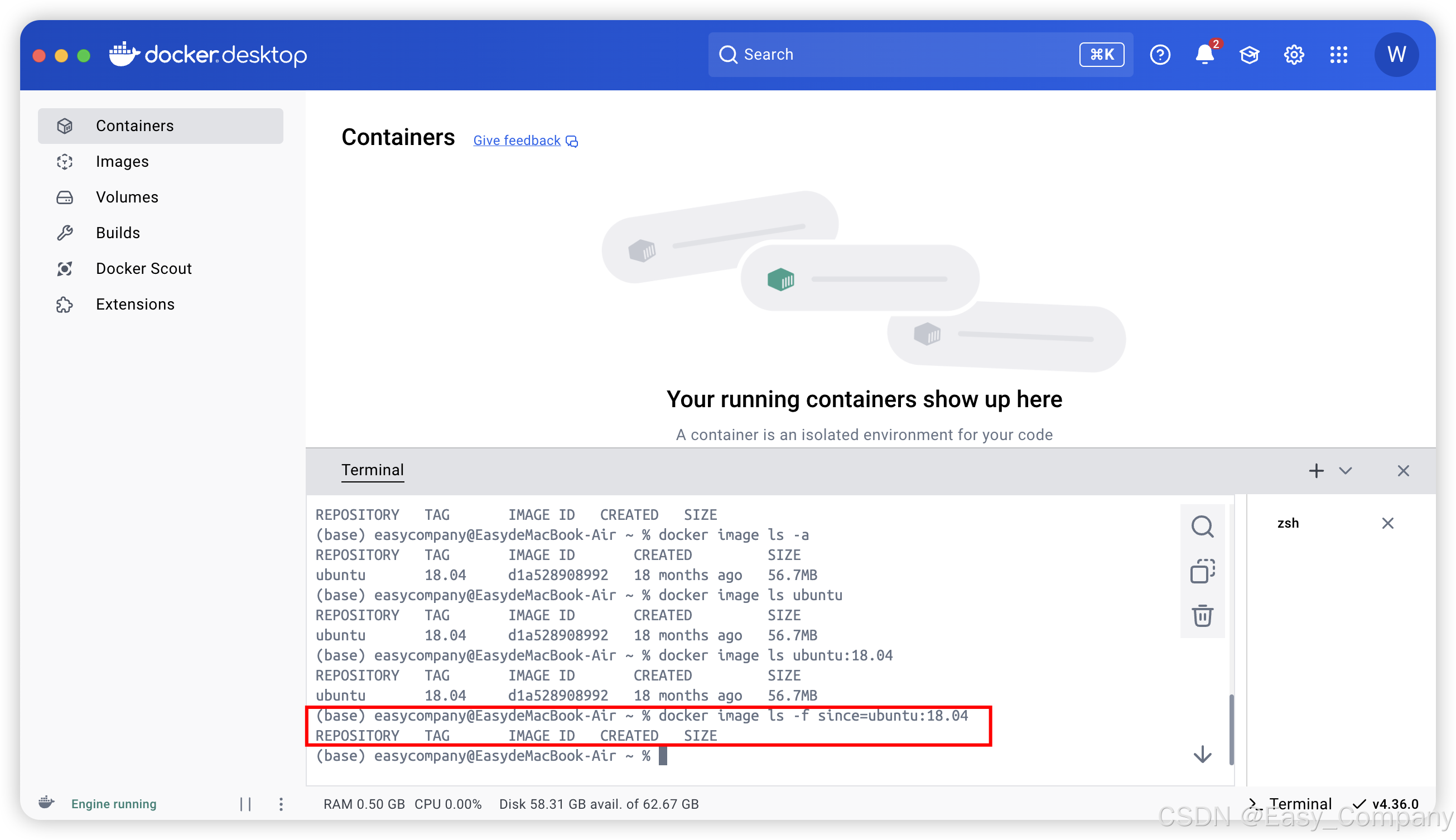Click the terminal search magnifier icon
This screenshot has width=1456, height=840.
(1202, 526)
